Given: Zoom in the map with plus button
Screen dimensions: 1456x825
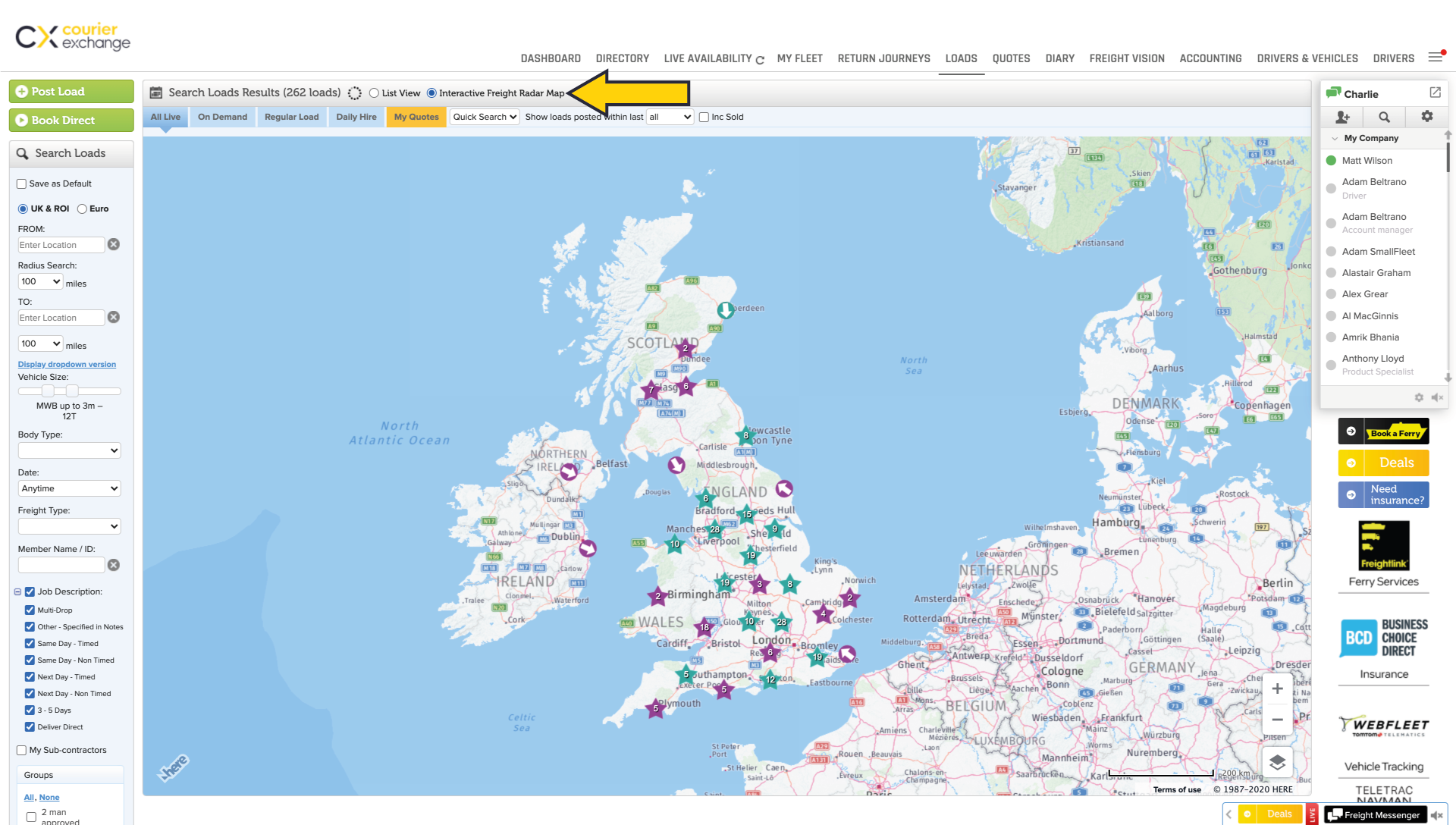Looking at the screenshot, I should [1277, 689].
